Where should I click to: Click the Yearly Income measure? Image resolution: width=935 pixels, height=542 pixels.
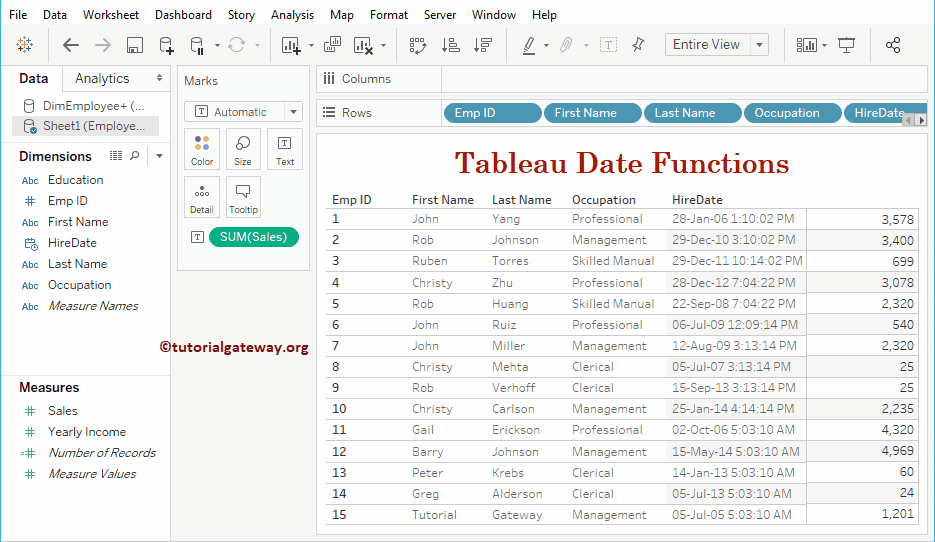click(87, 432)
